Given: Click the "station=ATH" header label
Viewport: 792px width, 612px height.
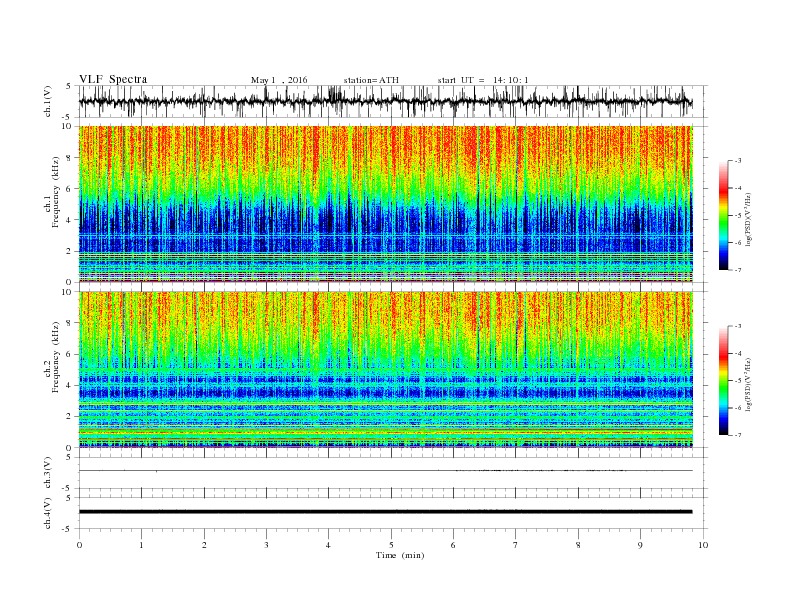Looking at the screenshot, I should [x=371, y=80].
